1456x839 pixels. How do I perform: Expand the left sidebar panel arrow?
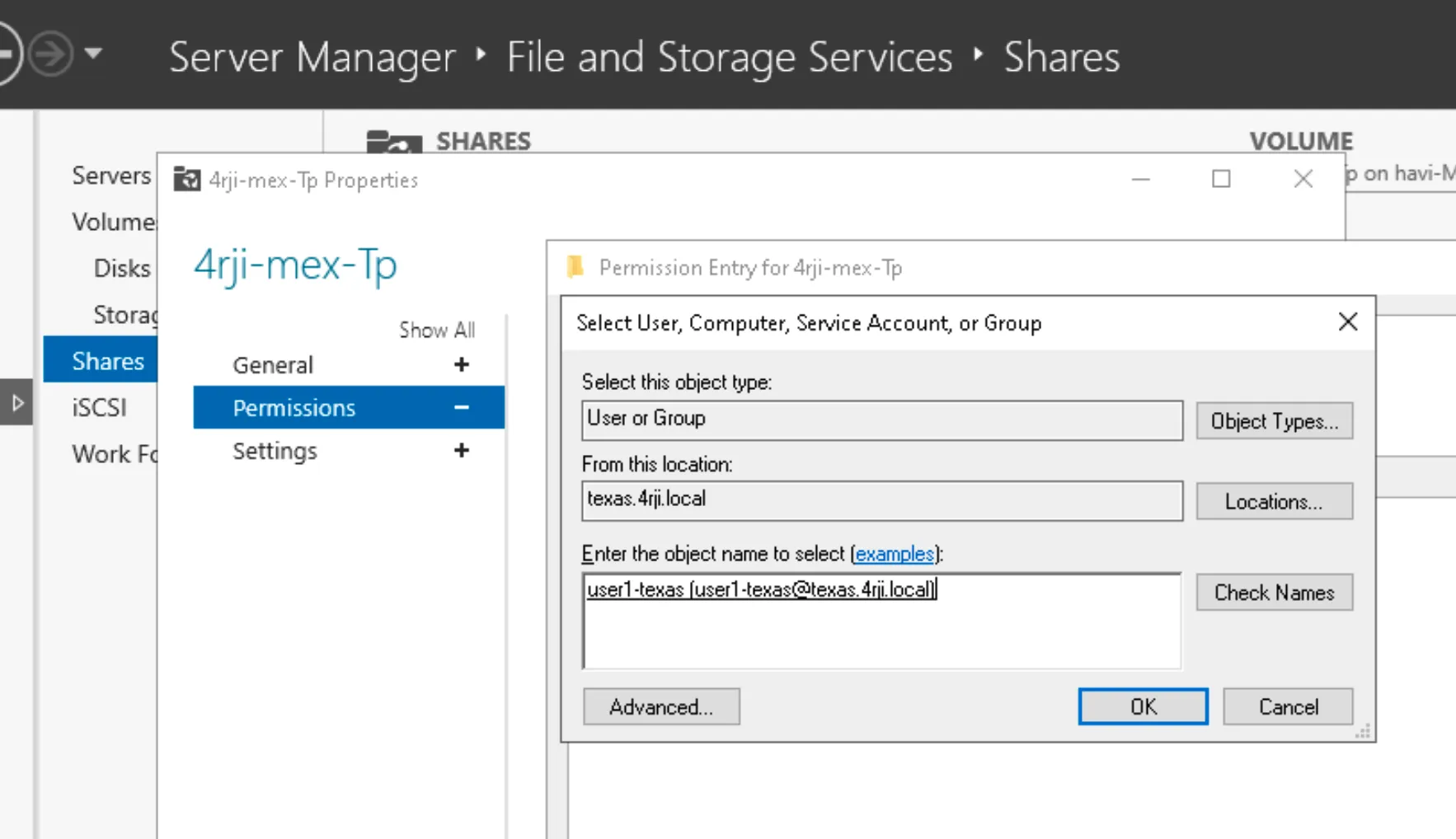(x=17, y=403)
